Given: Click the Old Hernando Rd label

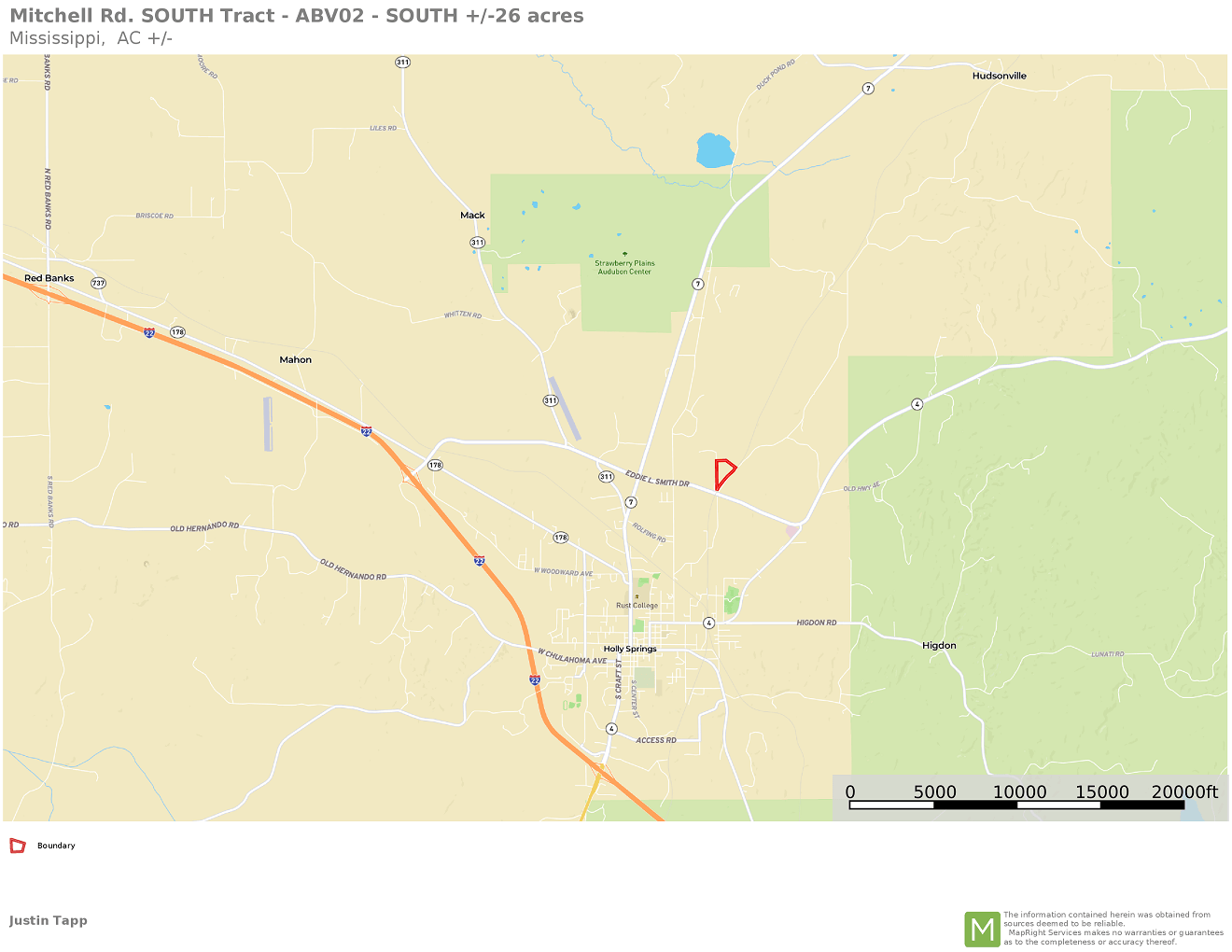Looking at the screenshot, I should [x=204, y=527].
